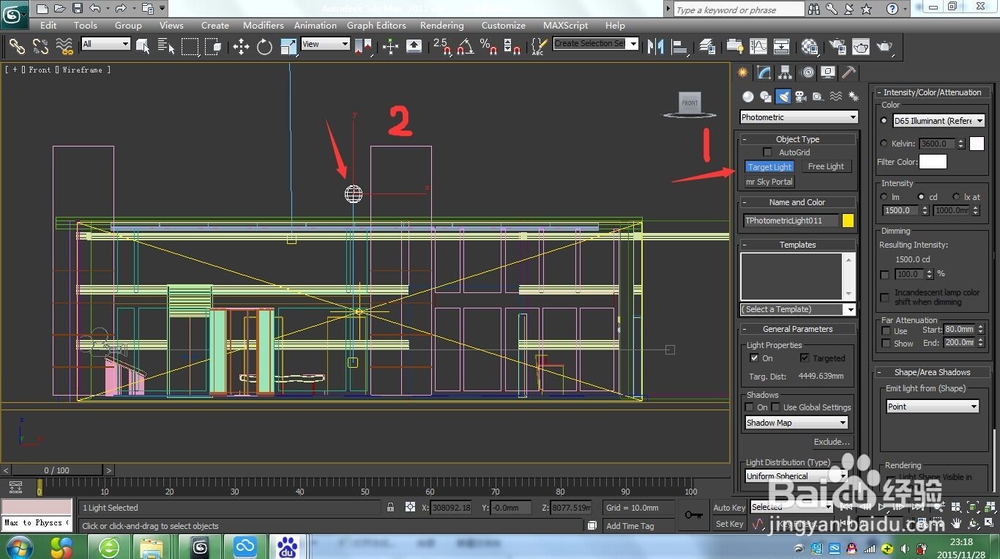Click the mr Sky Portal button
This screenshot has width=1000, height=559.
770,182
